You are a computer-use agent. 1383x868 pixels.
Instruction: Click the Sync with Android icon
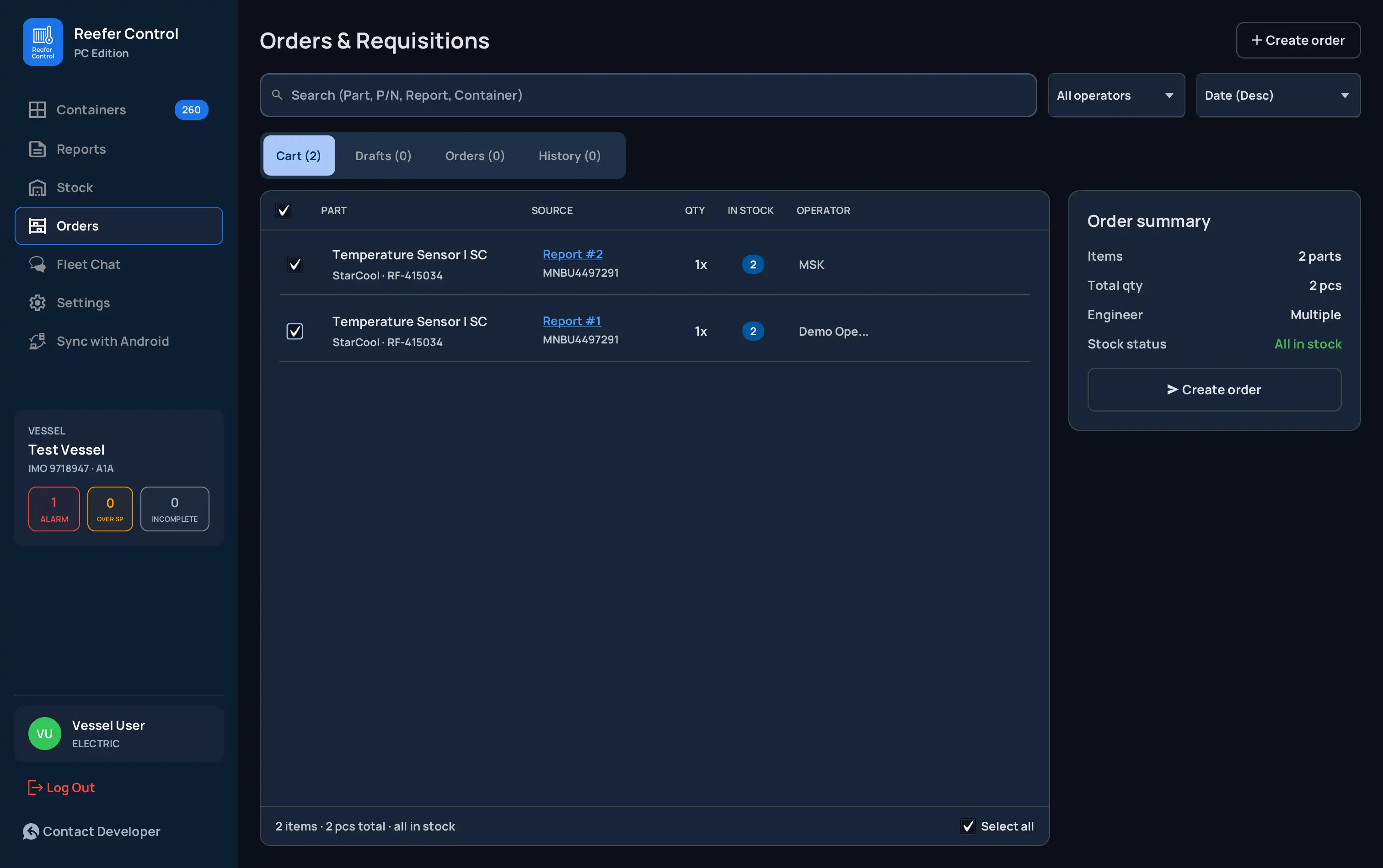click(38, 342)
